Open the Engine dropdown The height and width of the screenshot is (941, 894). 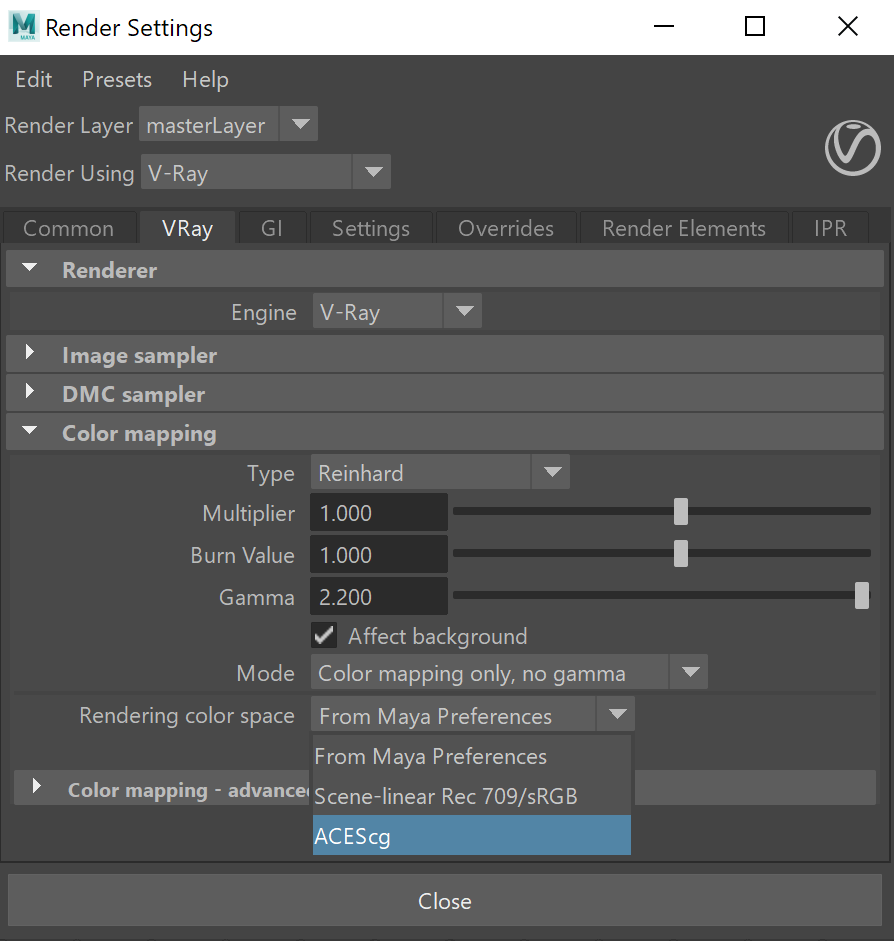click(397, 311)
